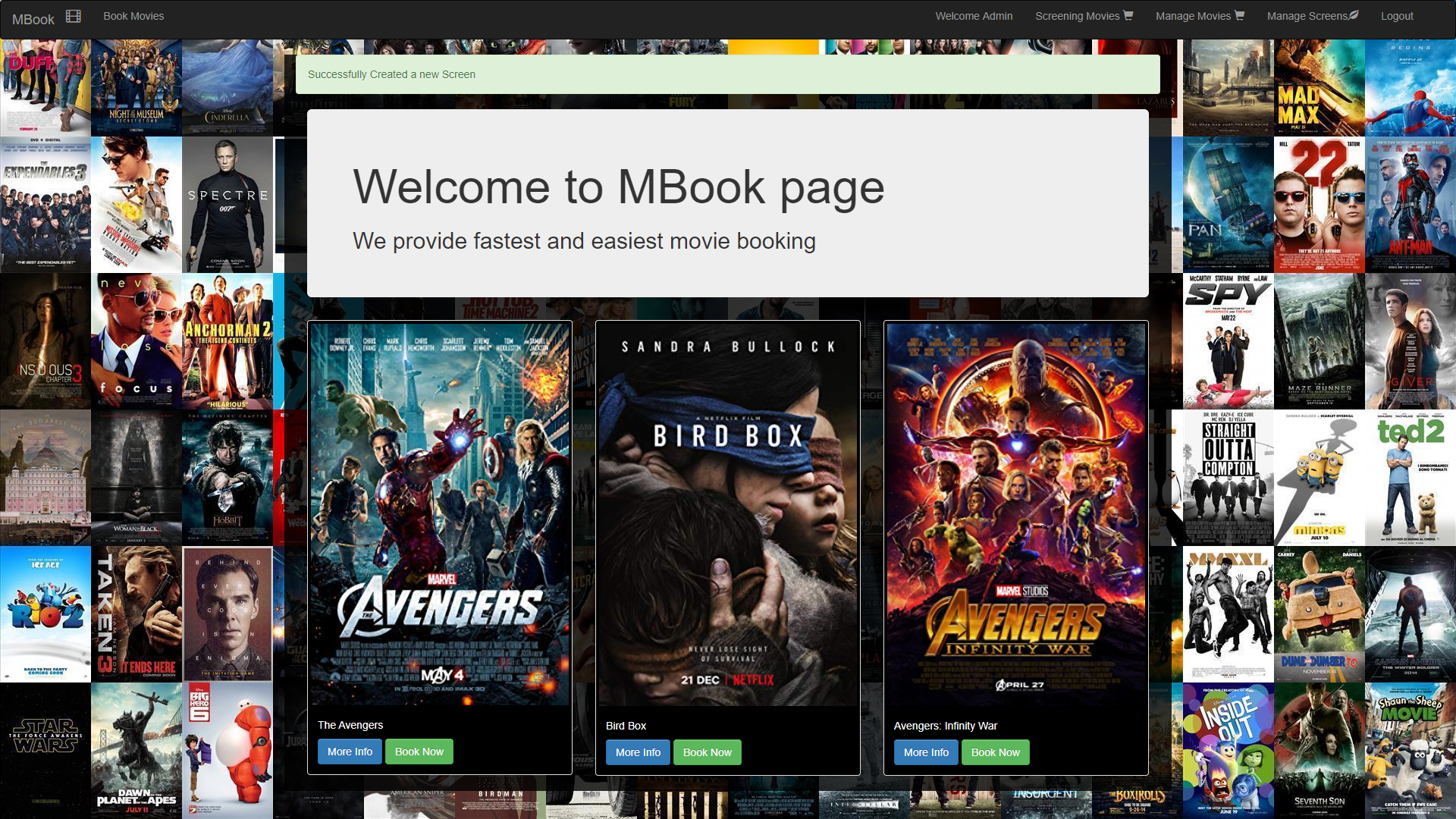Click the cart icon next to Manage Movies
The height and width of the screenshot is (819, 1456).
1239,15
